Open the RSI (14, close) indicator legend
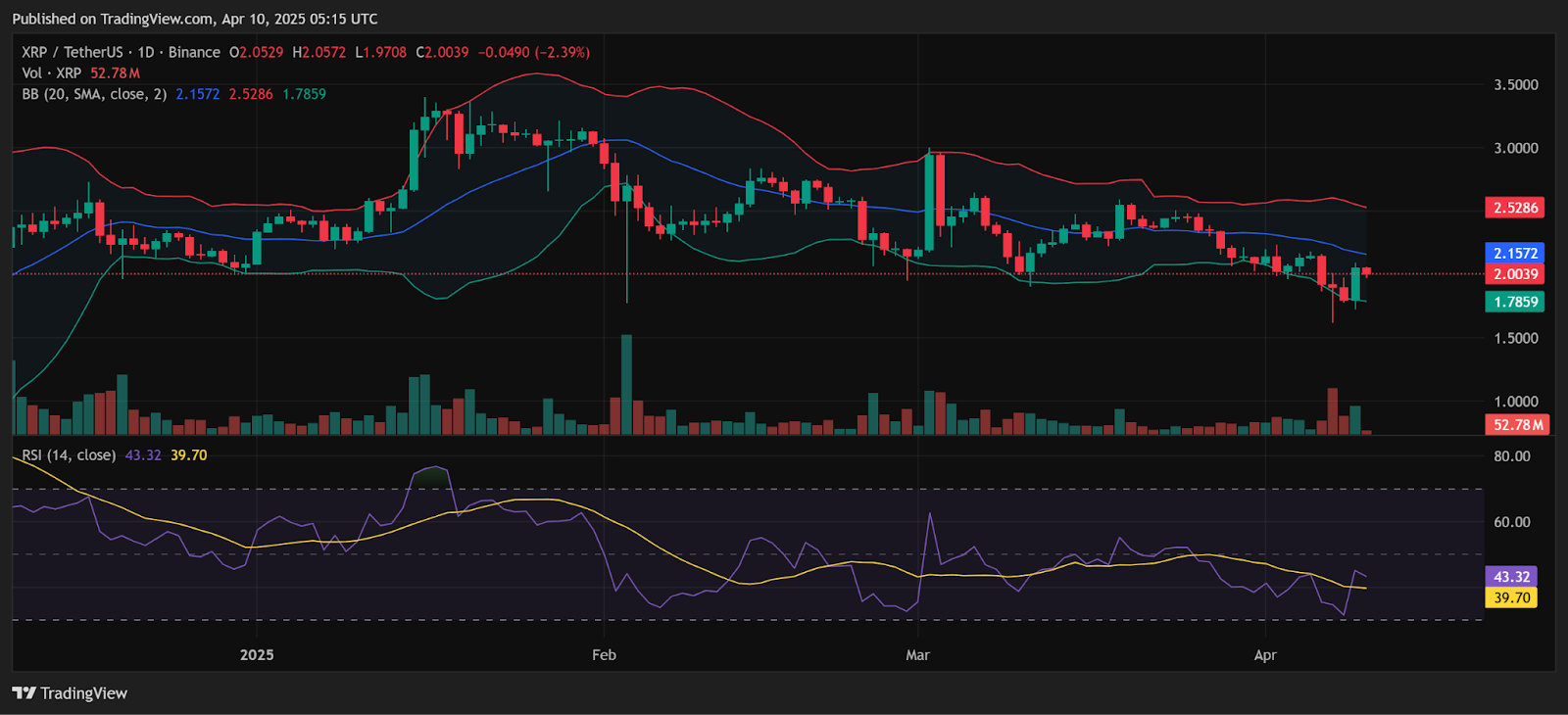The width and height of the screenshot is (1568, 715). point(69,455)
